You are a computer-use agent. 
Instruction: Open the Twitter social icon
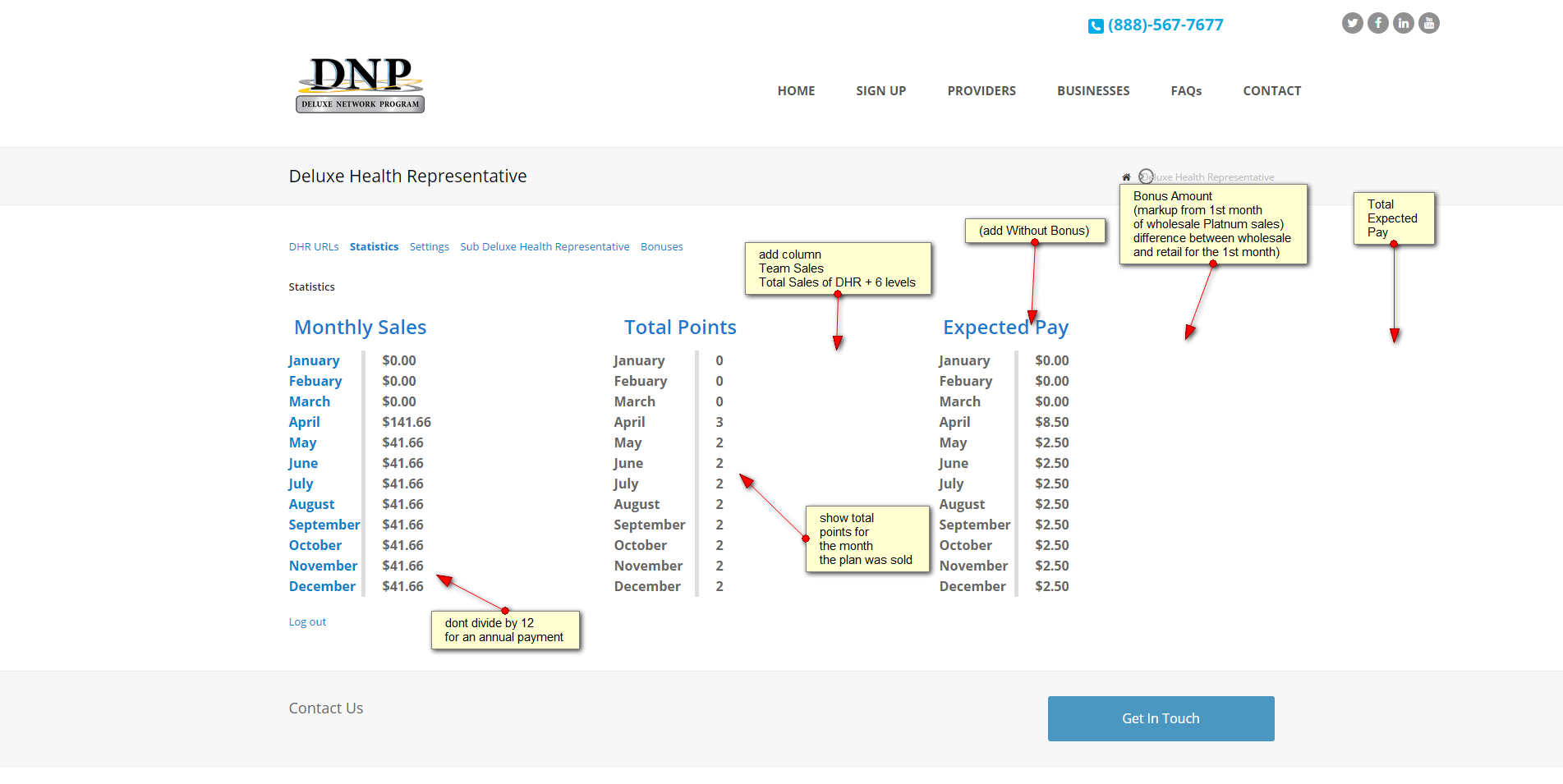tap(1353, 23)
